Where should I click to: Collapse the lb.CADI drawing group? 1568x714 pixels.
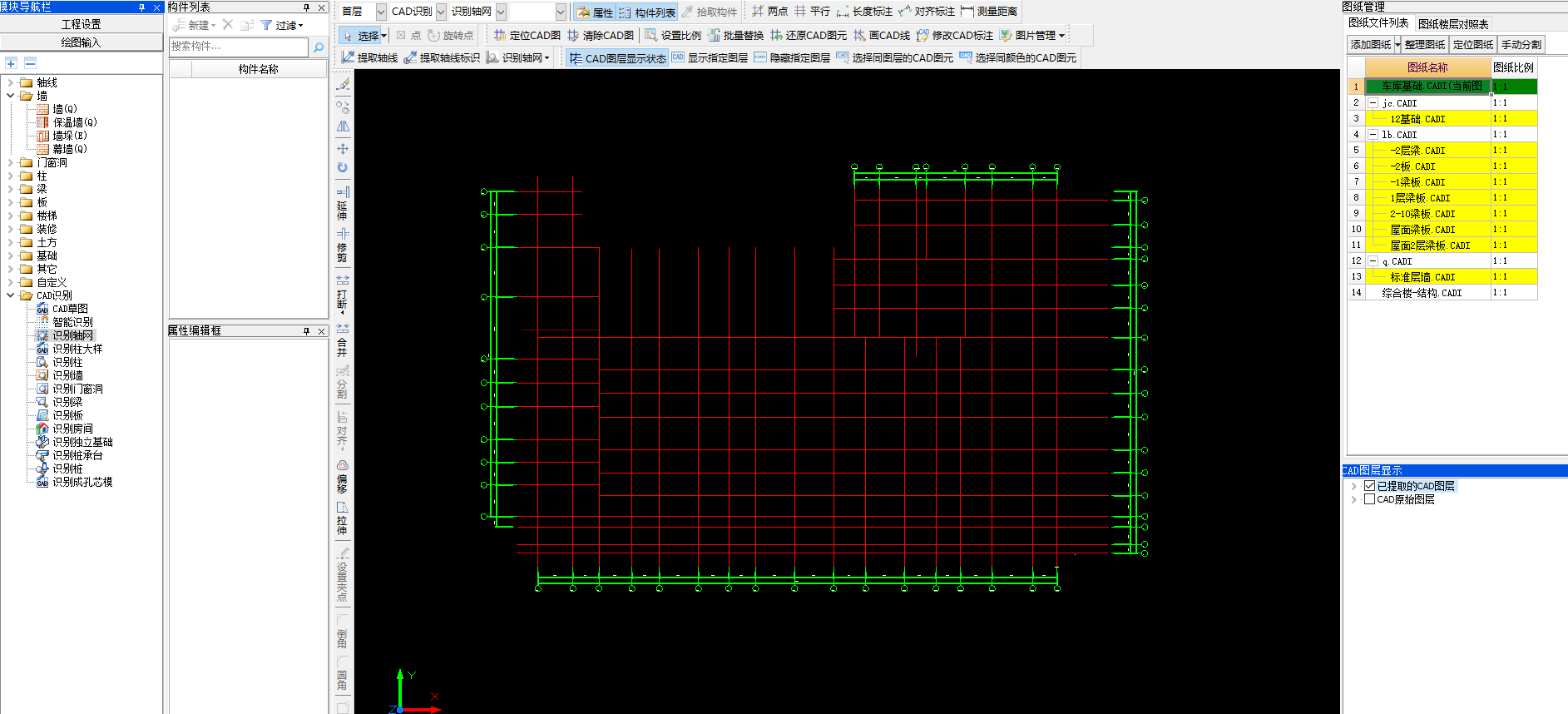[1373, 134]
